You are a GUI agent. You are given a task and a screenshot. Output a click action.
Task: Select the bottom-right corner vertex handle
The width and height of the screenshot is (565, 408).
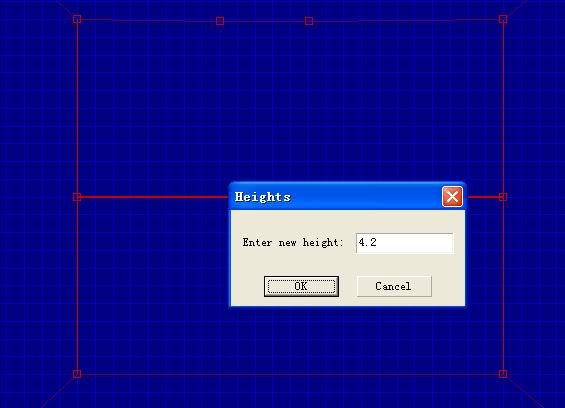[503, 374]
